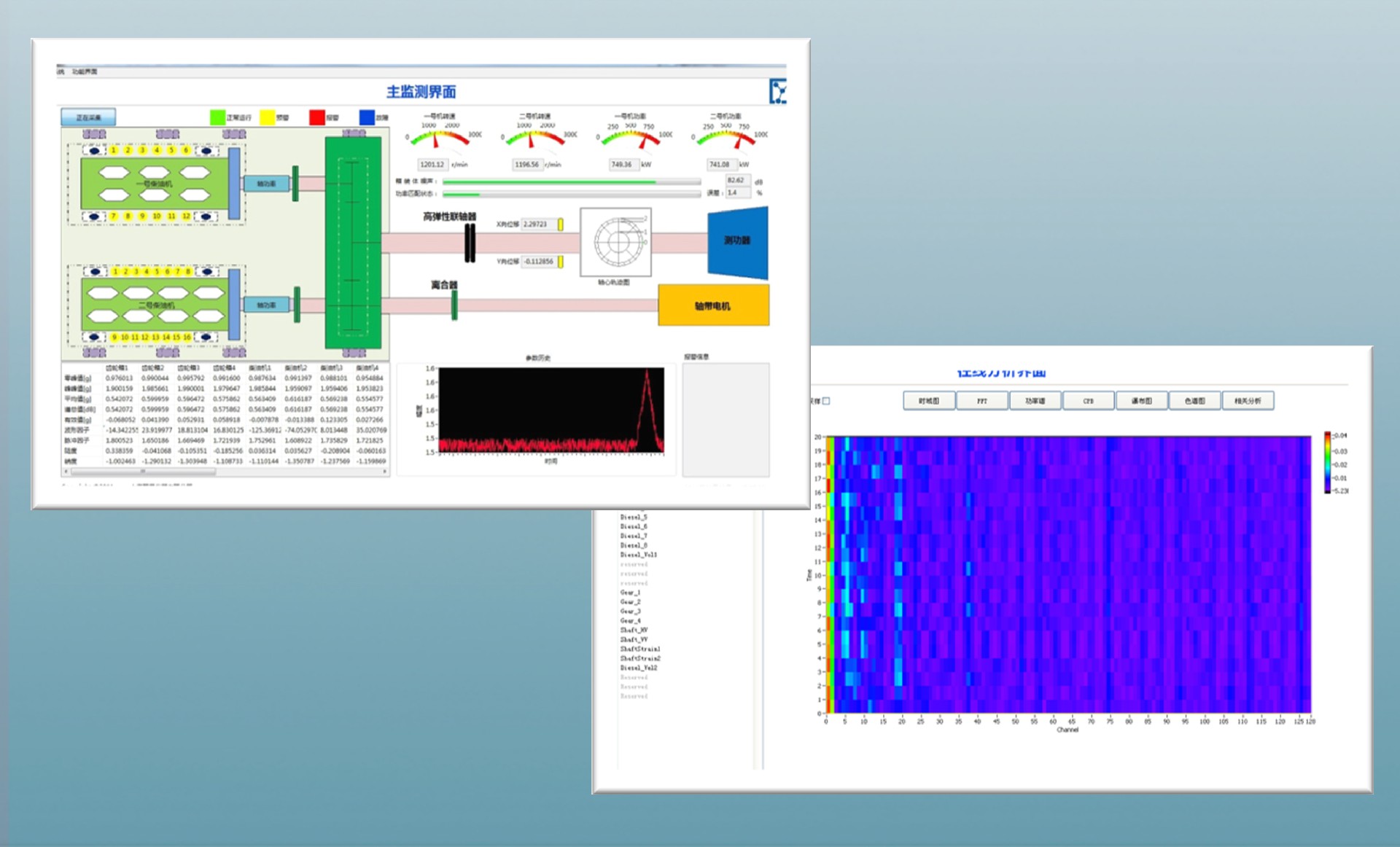Toggle the checkbox left of 时域图 button

pos(826,401)
